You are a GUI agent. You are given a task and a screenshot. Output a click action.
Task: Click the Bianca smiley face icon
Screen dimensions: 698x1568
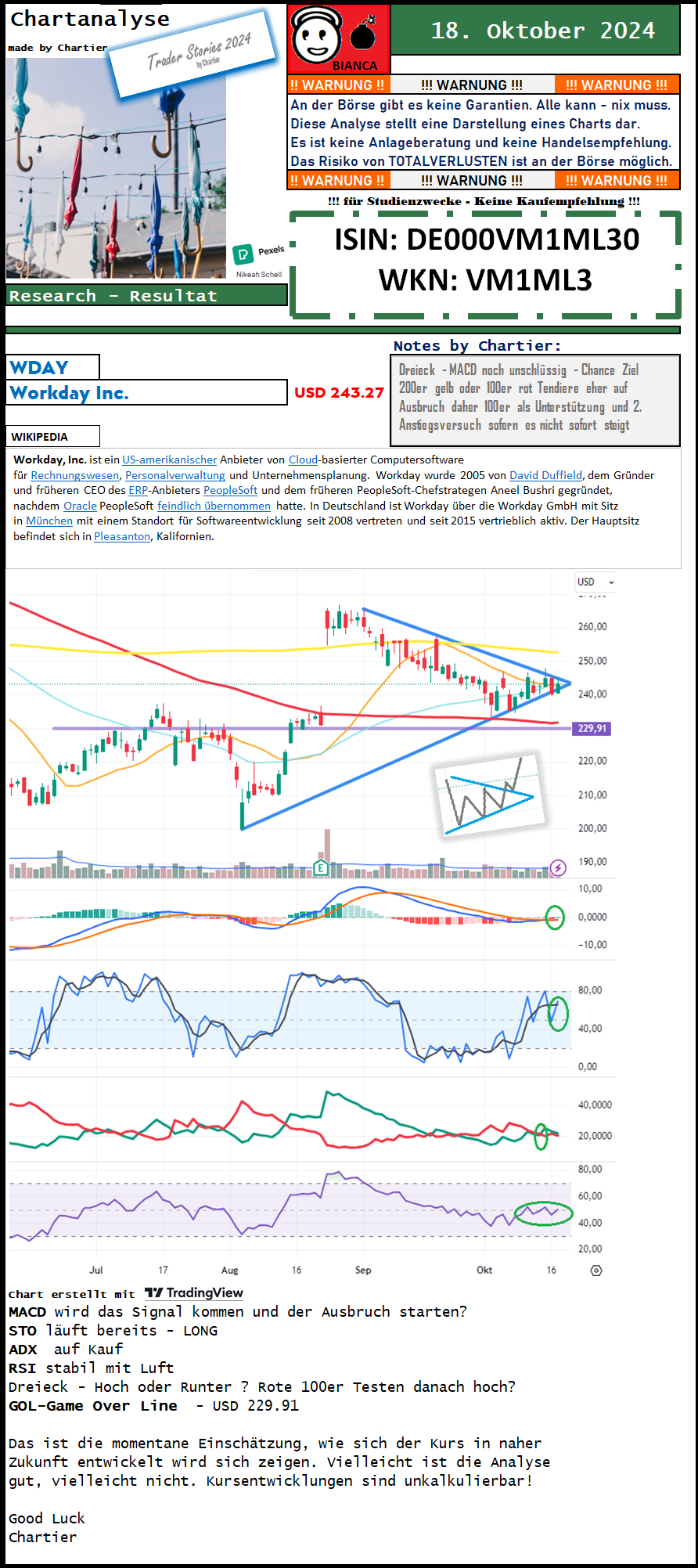316,34
